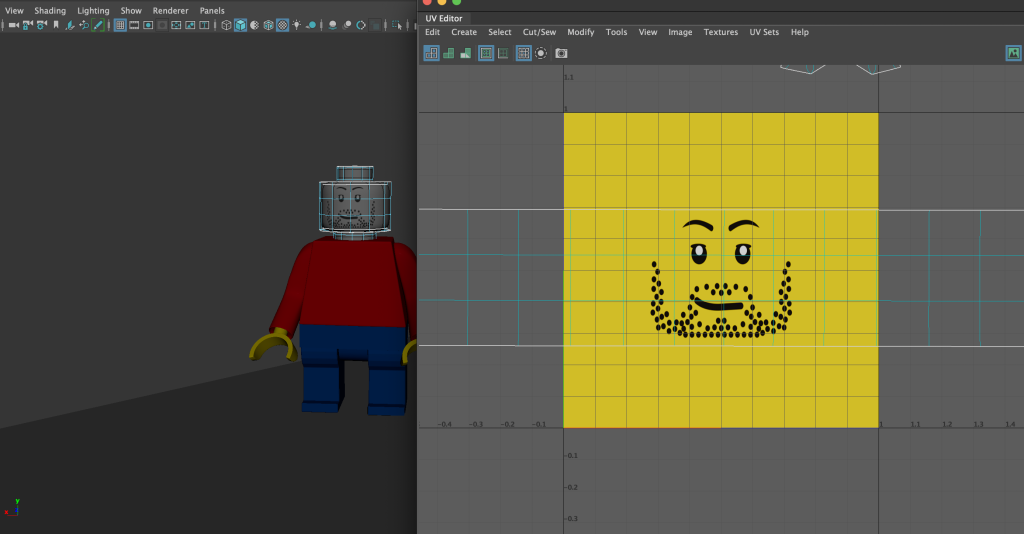Click the Select Camera icon in viewport toolbar
The height and width of the screenshot is (534, 1024).
click(x=13, y=25)
